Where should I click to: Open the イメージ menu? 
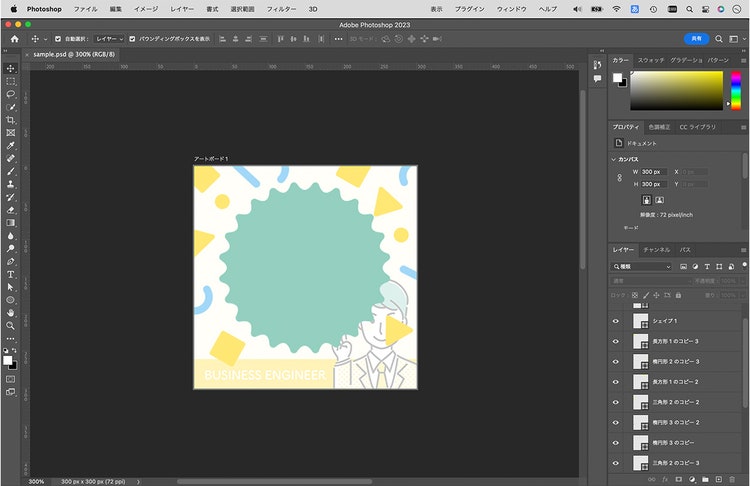[x=146, y=9]
